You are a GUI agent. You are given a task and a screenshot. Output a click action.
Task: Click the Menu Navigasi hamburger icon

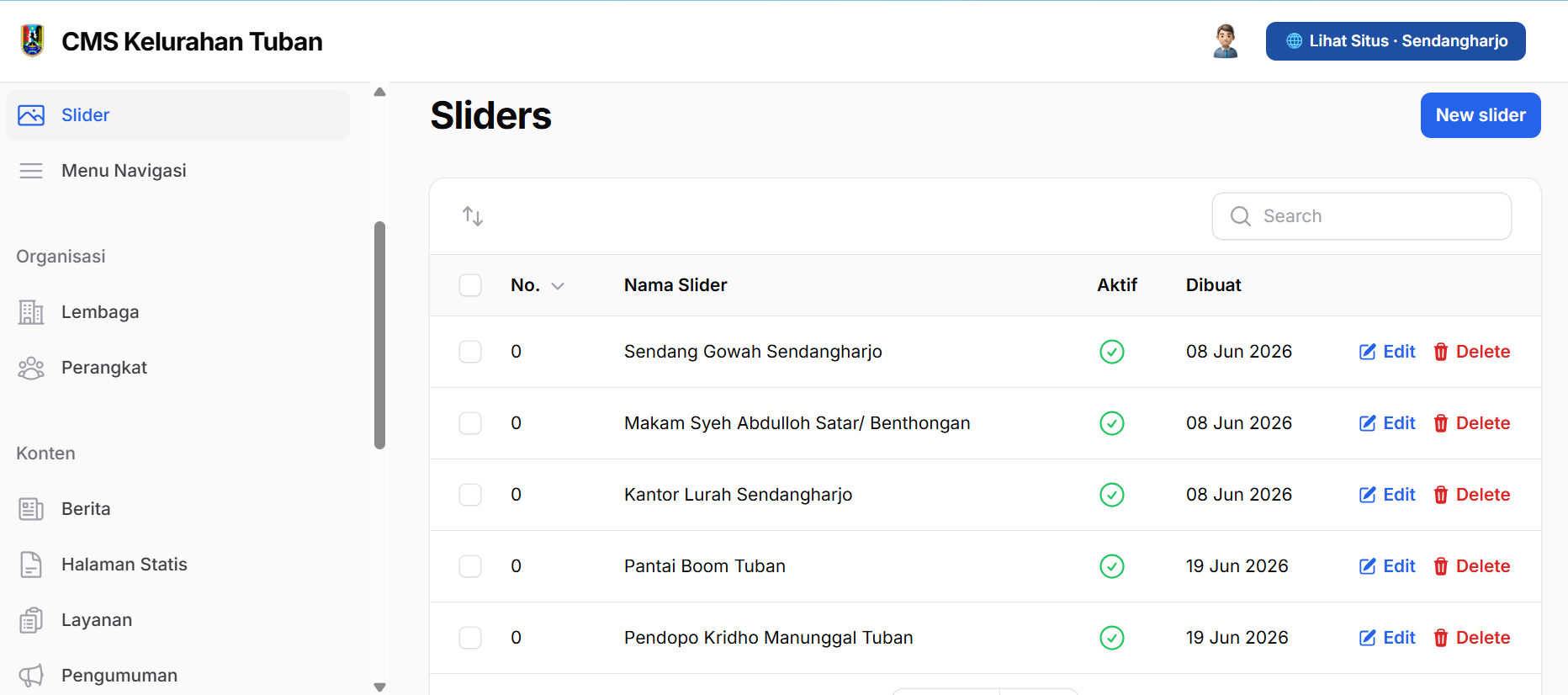pyautogui.click(x=31, y=171)
